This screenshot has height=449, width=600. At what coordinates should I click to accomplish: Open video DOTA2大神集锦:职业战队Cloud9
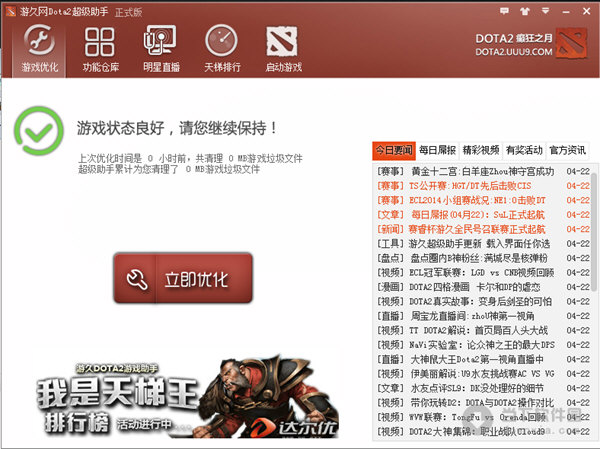(477, 432)
